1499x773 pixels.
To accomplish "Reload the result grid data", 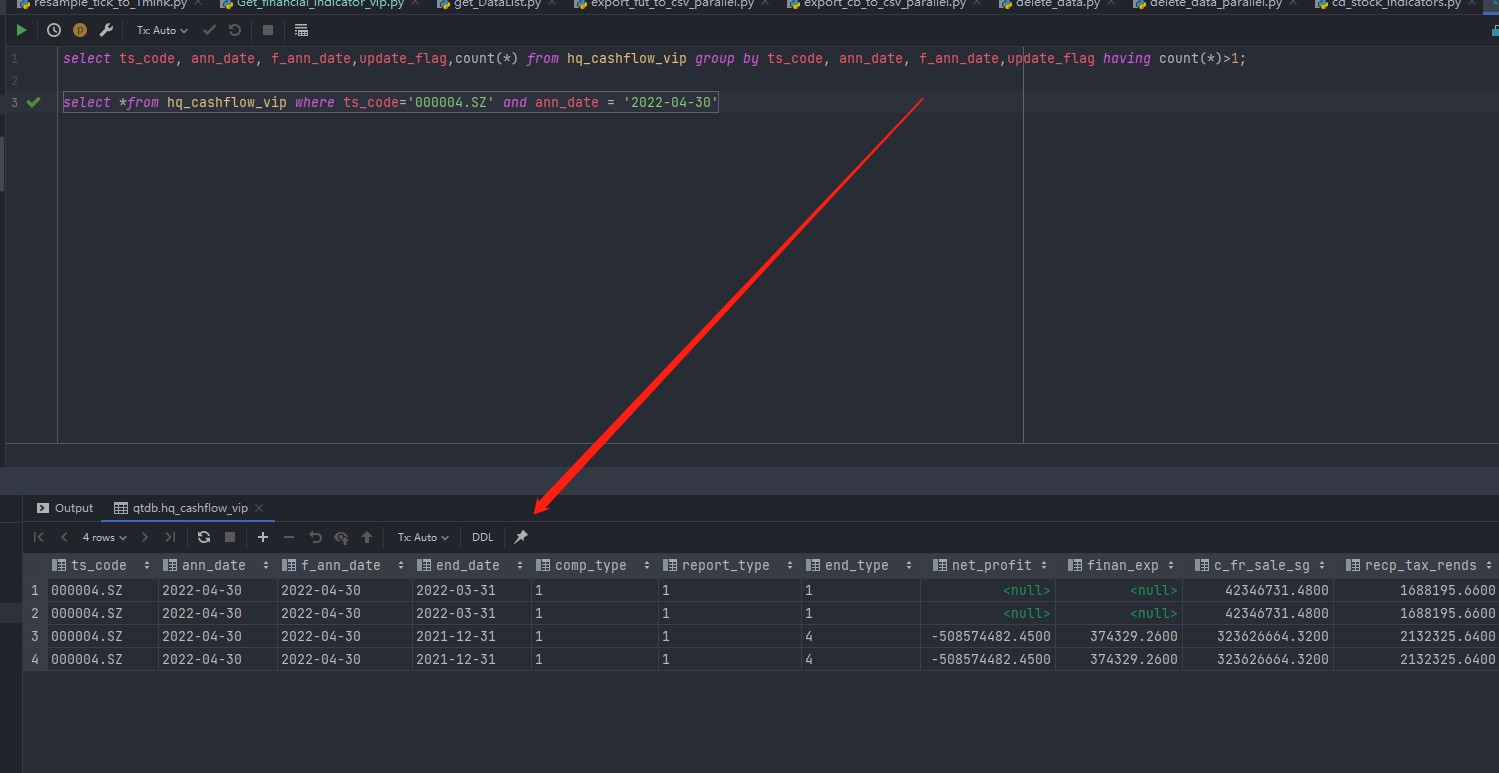I will click(x=204, y=537).
